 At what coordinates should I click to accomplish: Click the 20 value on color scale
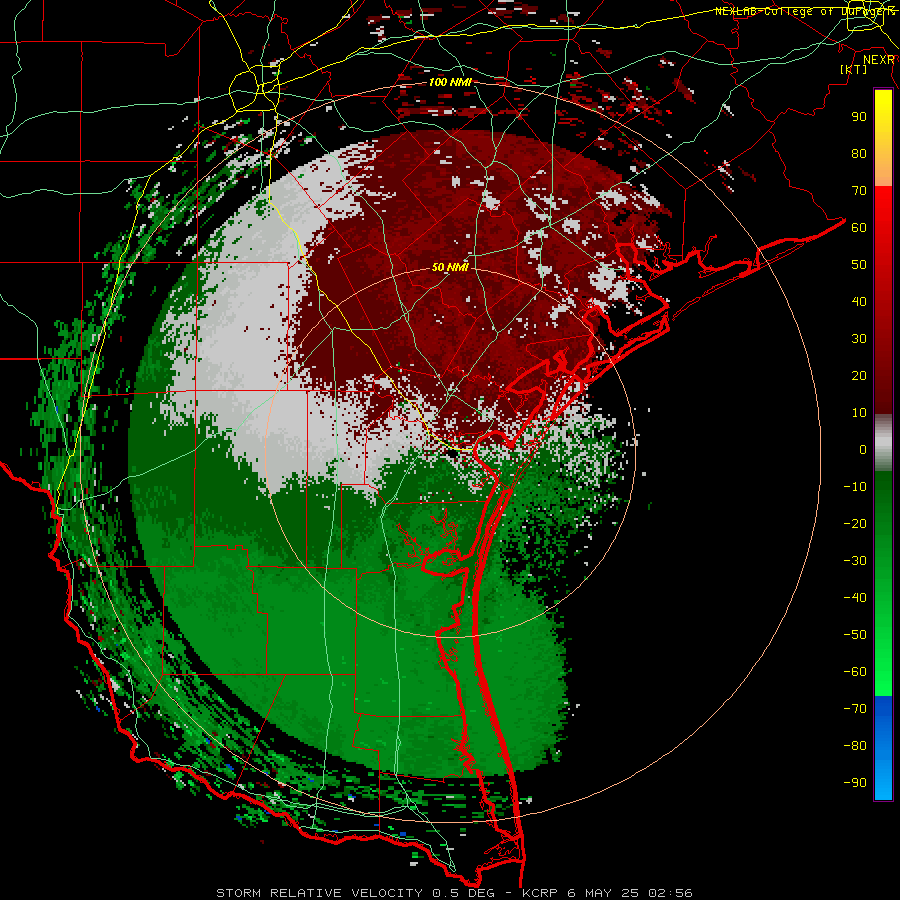tap(859, 375)
